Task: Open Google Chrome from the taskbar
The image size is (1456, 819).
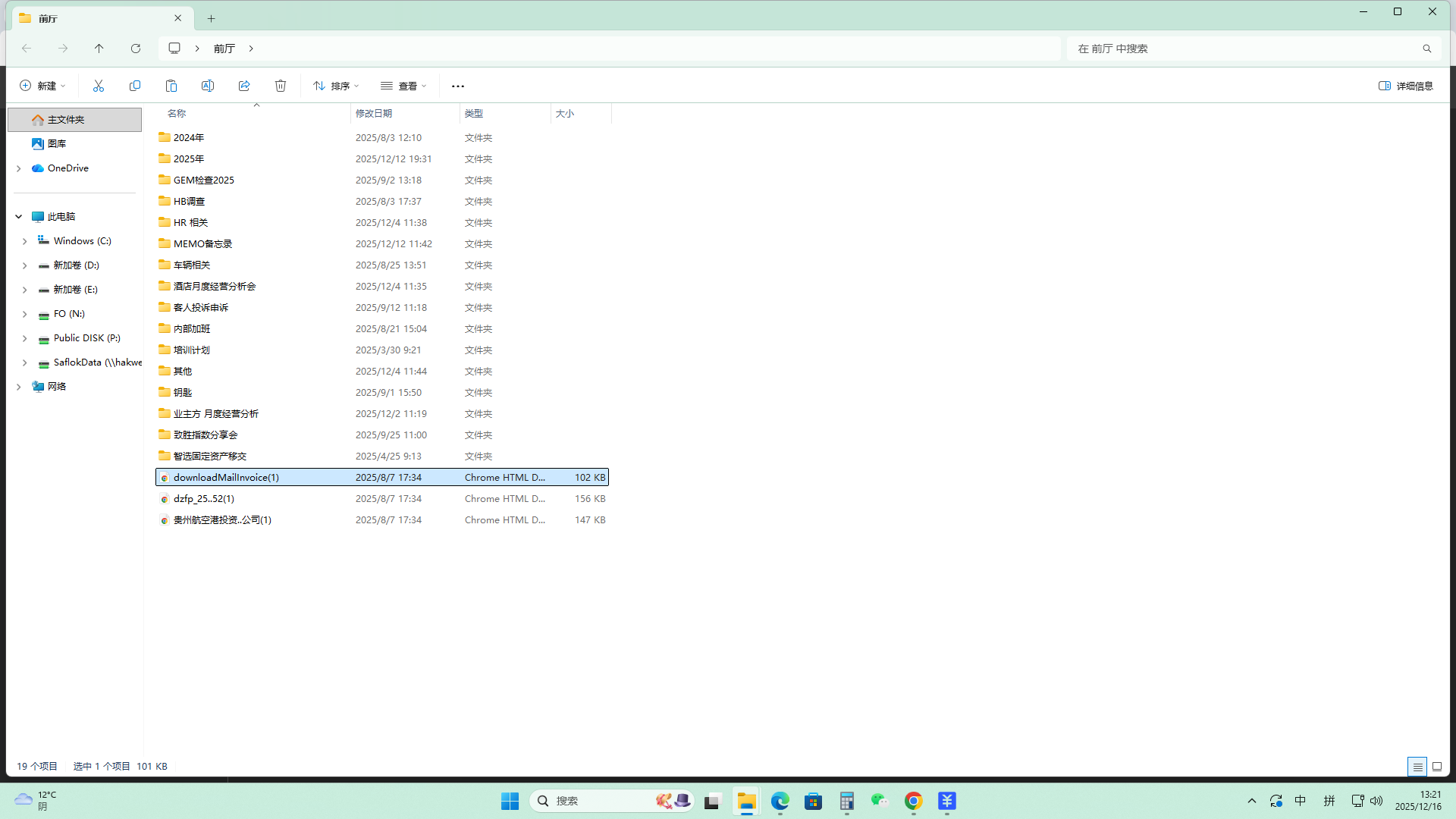Action: tap(914, 802)
